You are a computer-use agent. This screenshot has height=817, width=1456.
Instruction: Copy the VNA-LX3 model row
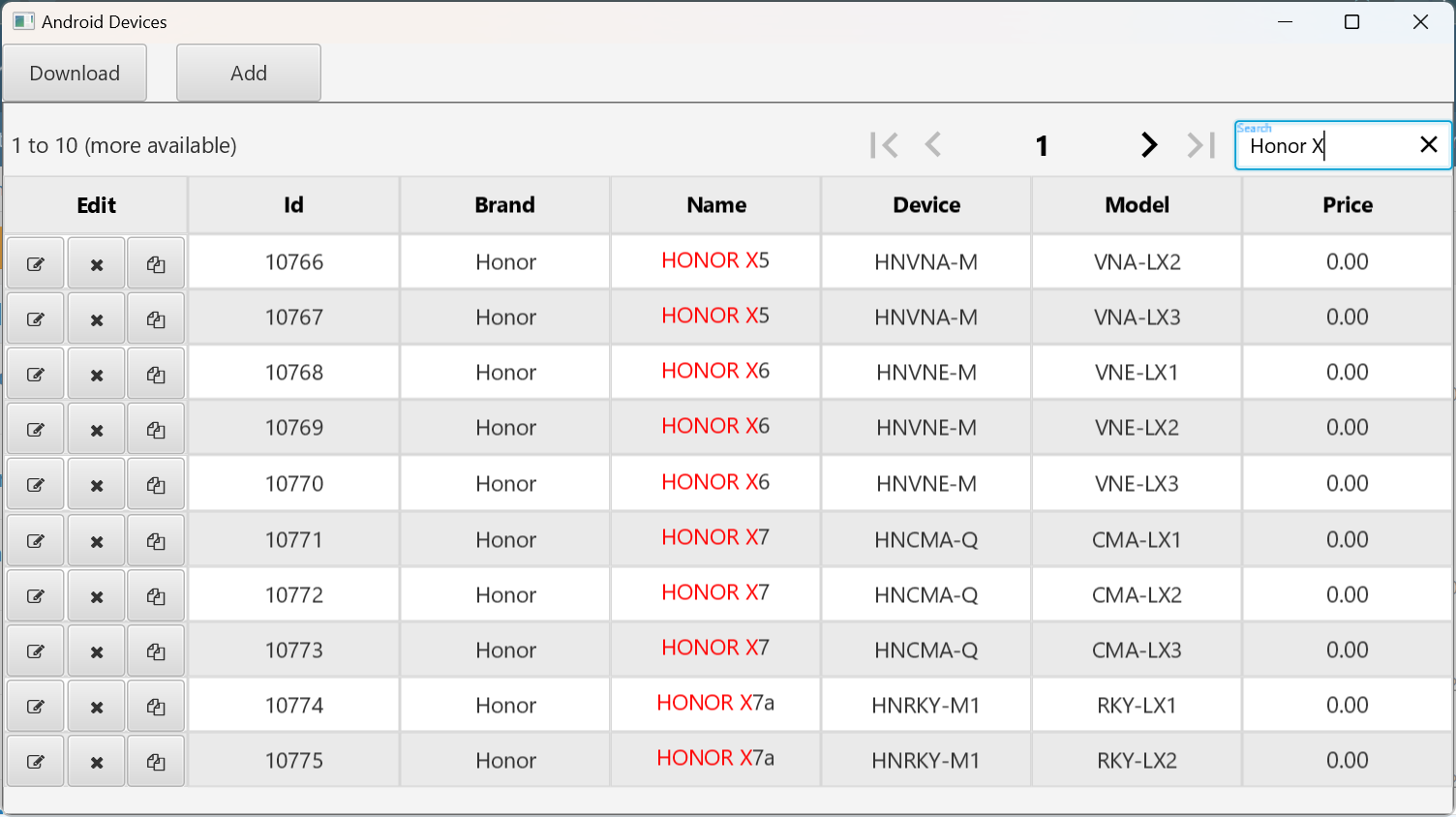(x=156, y=319)
